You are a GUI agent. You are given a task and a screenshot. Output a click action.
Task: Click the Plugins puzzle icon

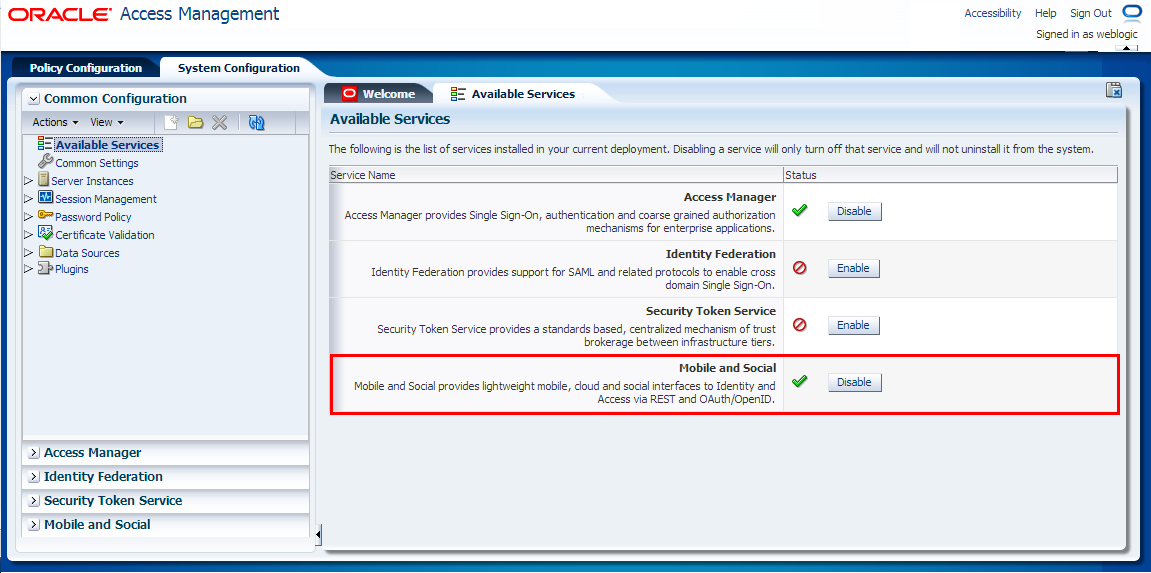click(x=46, y=269)
